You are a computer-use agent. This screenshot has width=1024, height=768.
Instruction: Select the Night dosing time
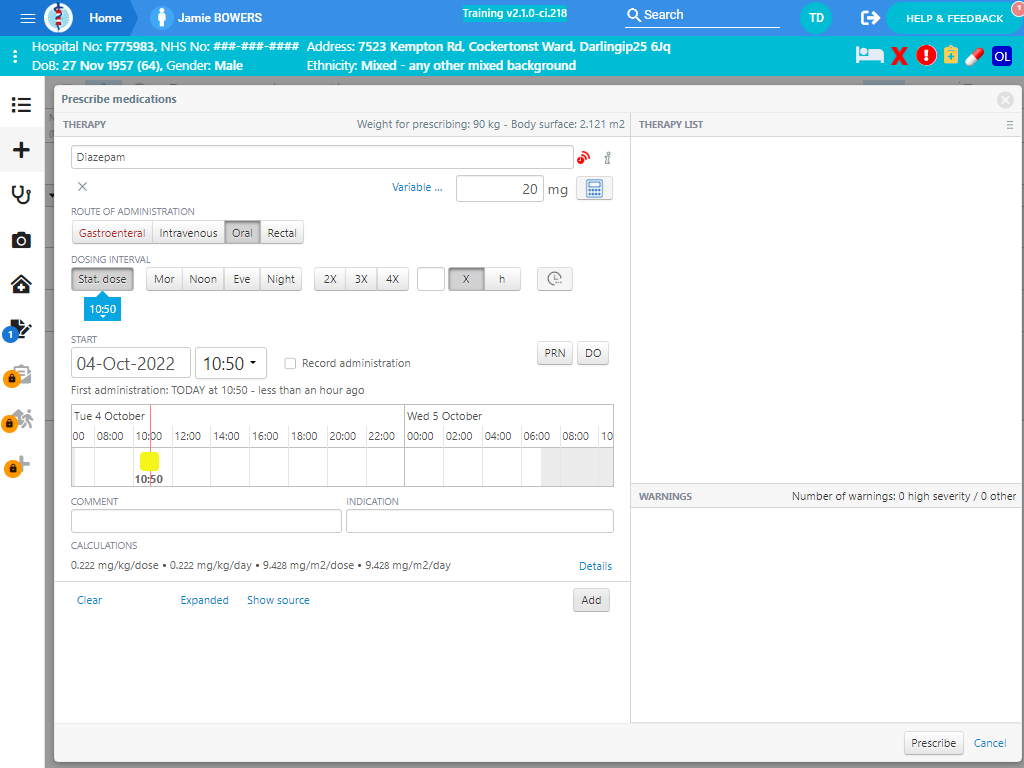(281, 279)
